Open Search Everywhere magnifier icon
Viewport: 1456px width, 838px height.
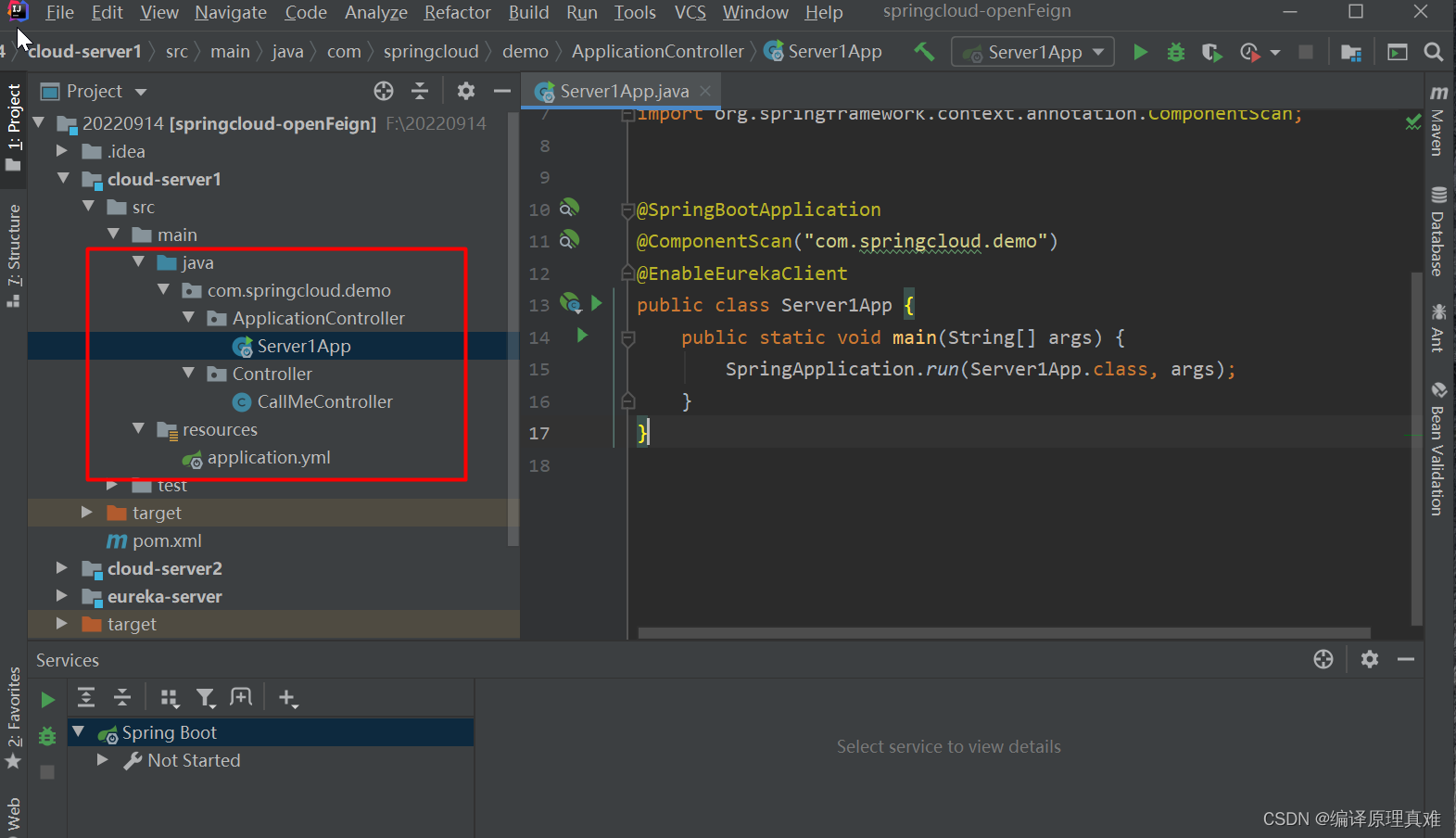[x=1434, y=52]
